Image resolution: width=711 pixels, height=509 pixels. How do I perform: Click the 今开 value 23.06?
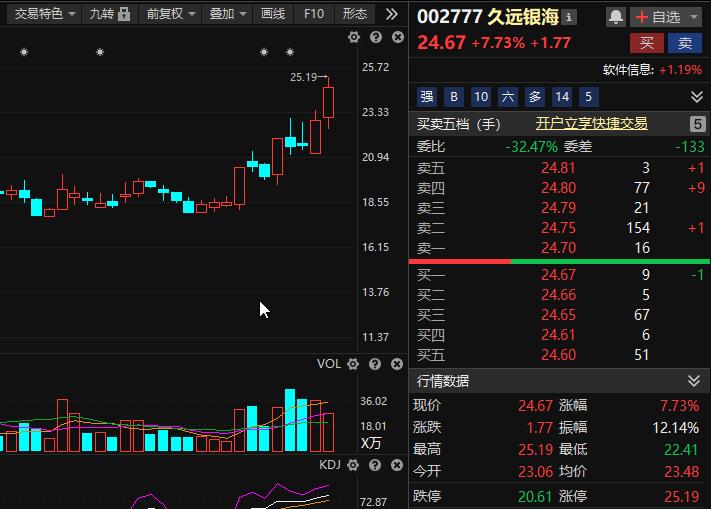coord(535,472)
